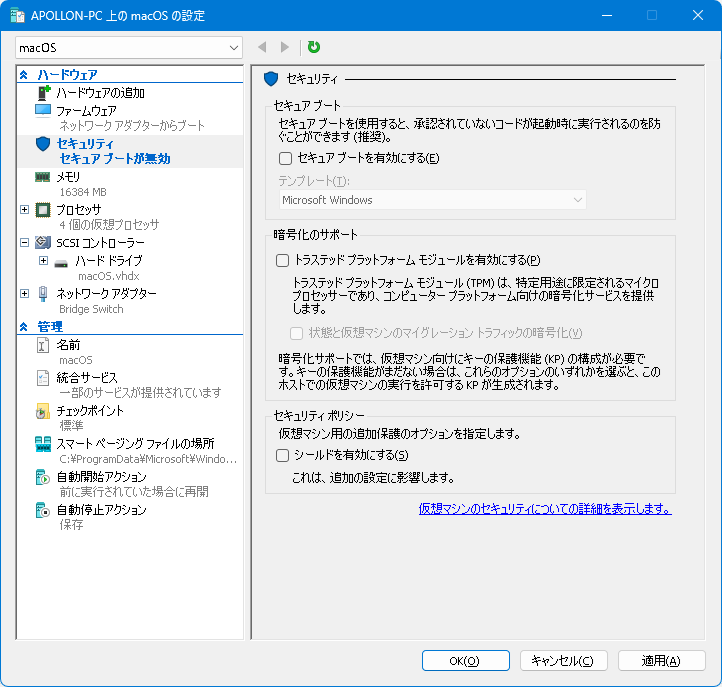Screen dimensions: 722x687
Task: Click the window title bar app icon
Action: 17,16
